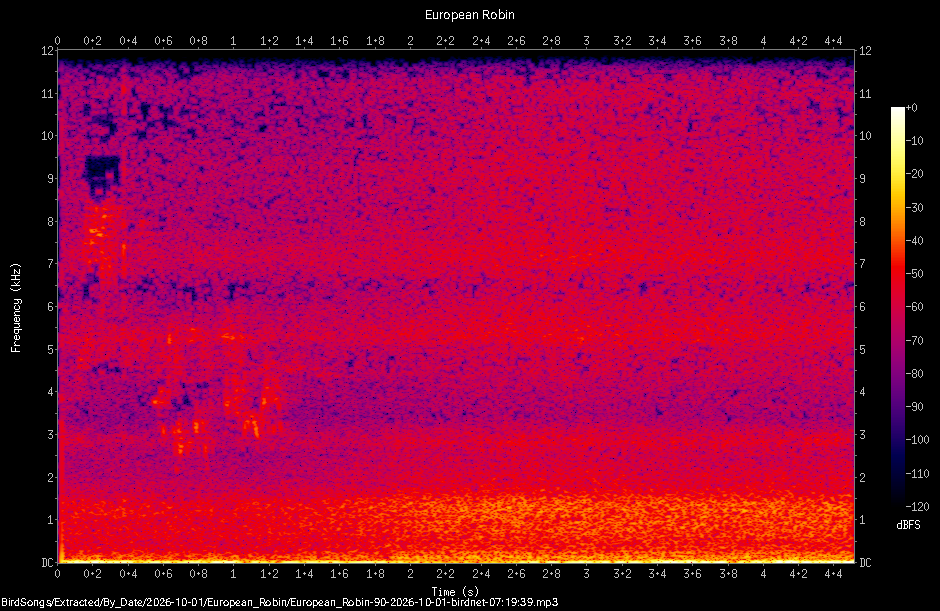Click "6" on the right frequency axis
Screen dimensions: 940x611
pyautogui.click(x=862, y=306)
